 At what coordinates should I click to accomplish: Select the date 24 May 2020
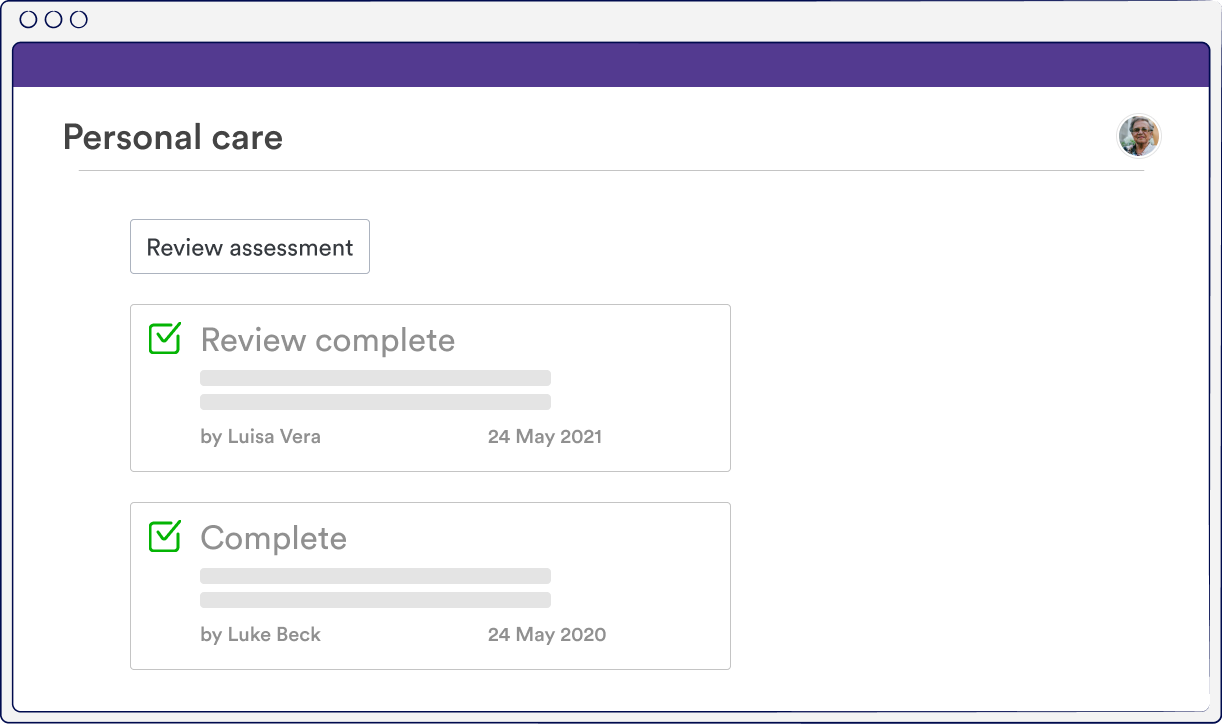click(x=546, y=634)
